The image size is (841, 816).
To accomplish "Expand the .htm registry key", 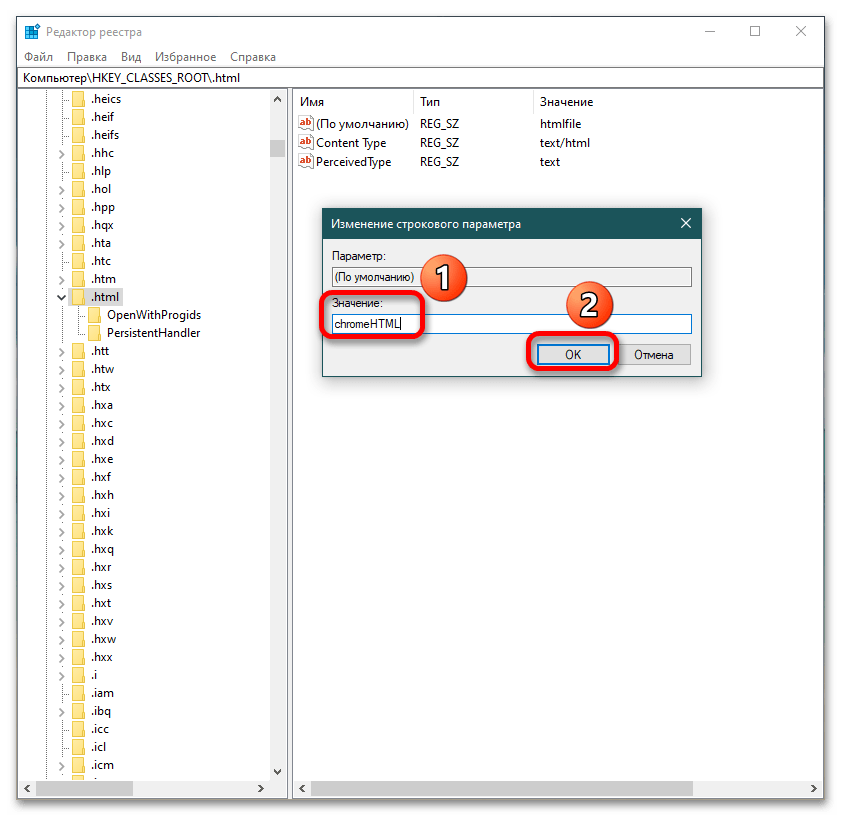I will (x=62, y=279).
